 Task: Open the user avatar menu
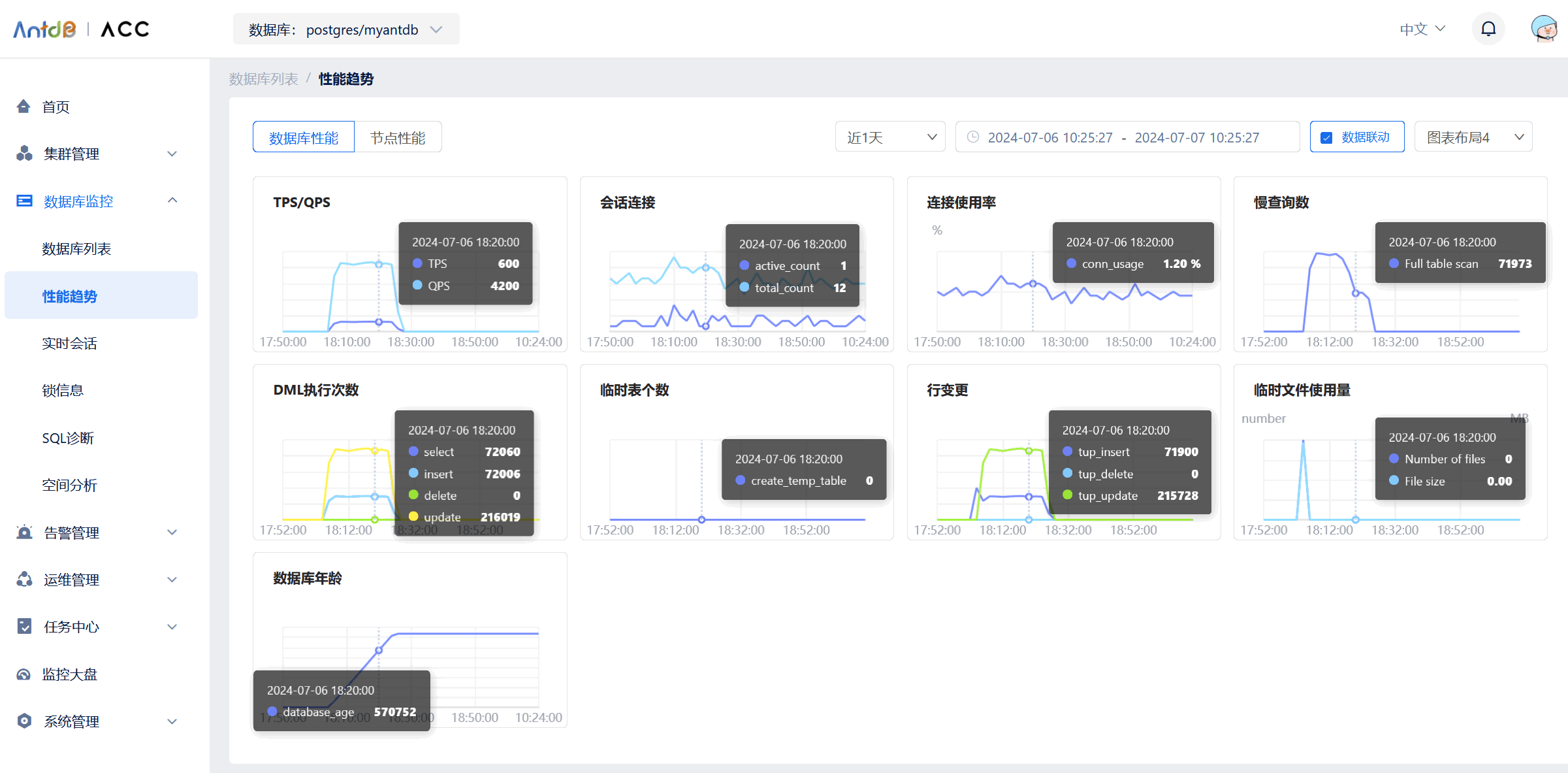pyautogui.click(x=1544, y=29)
